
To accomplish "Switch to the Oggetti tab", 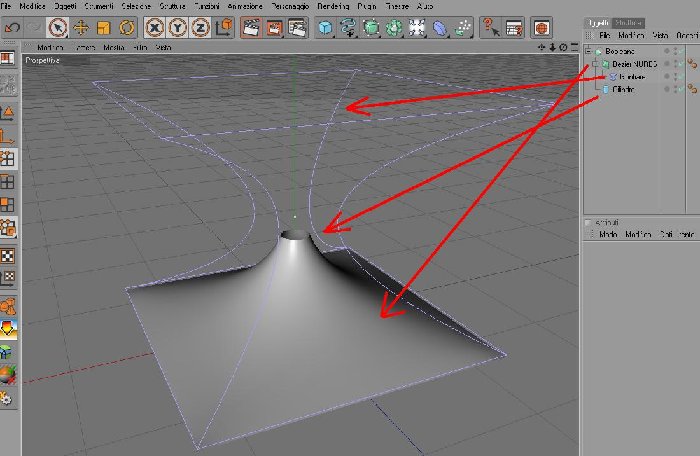I will click(597, 22).
